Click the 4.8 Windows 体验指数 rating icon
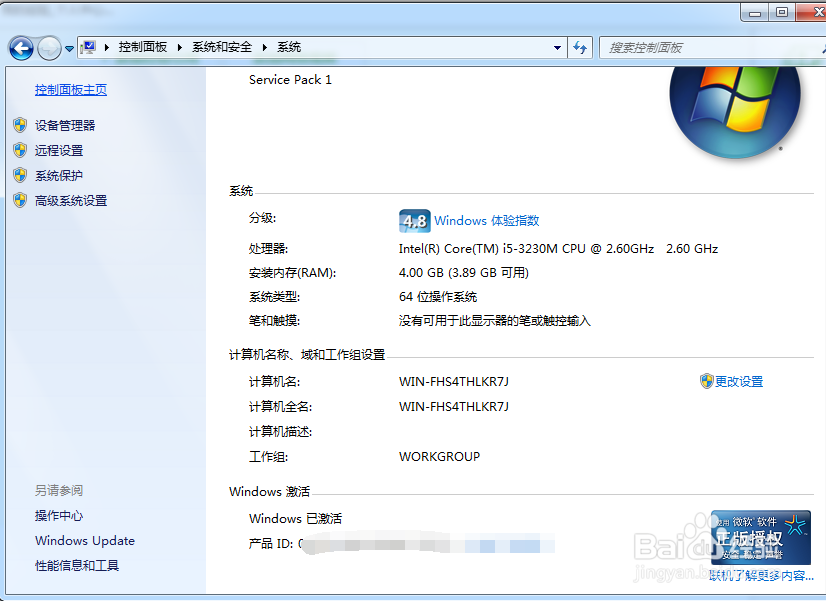Screen dimensions: 826x601 click(x=413, y=221)
